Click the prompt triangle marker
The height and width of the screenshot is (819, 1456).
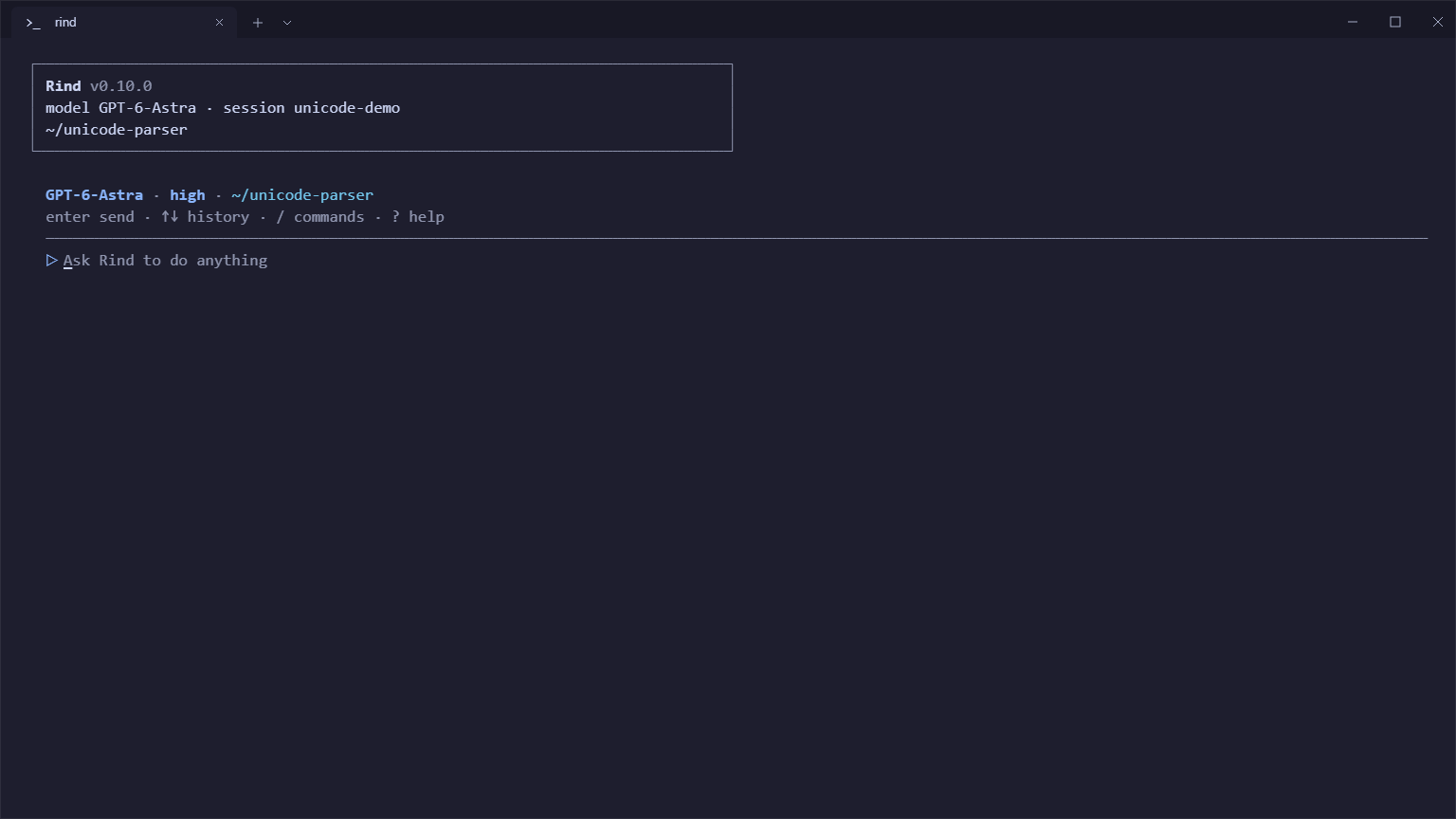coord(51,260)
